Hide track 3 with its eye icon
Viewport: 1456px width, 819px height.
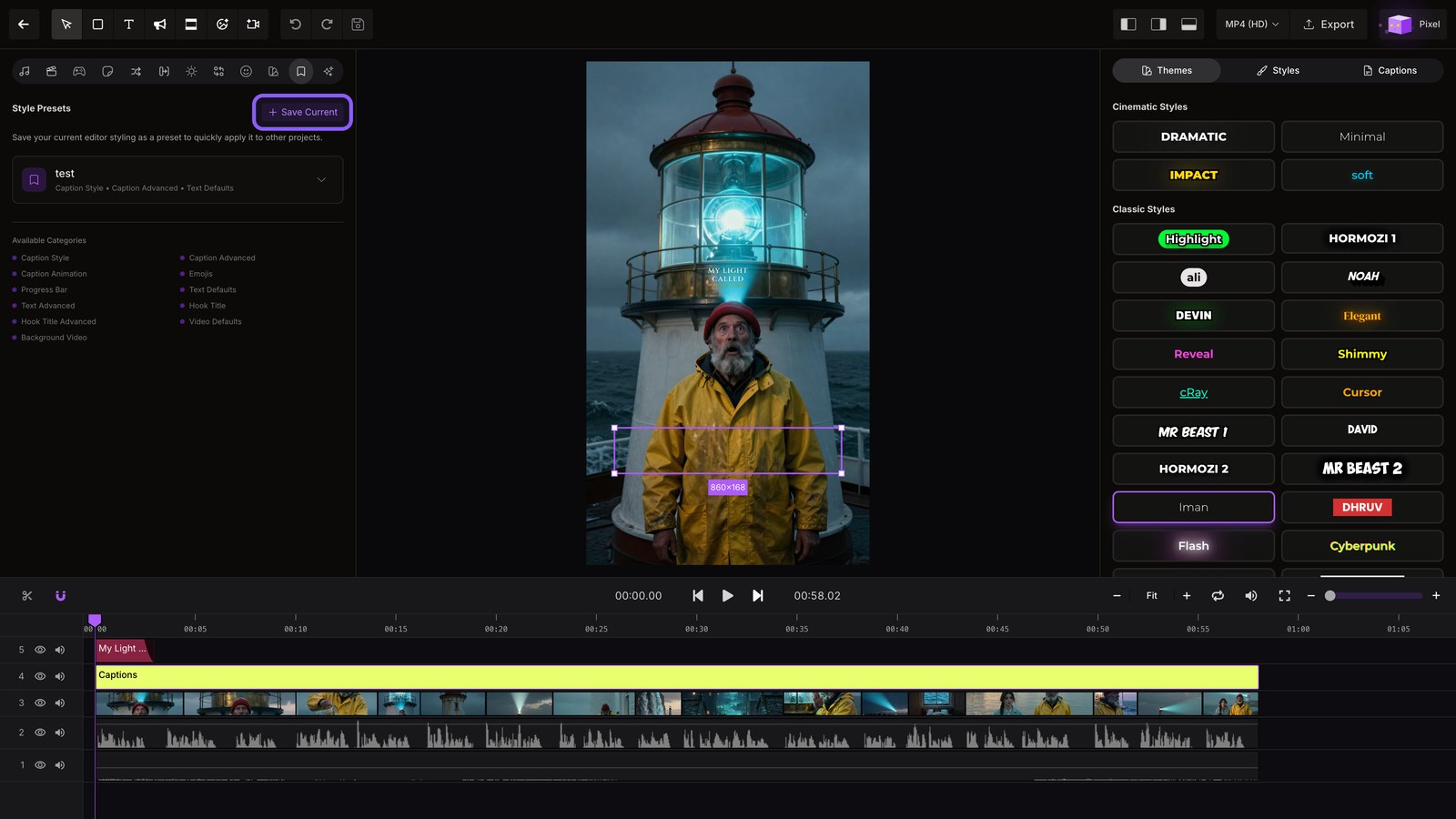40,703
